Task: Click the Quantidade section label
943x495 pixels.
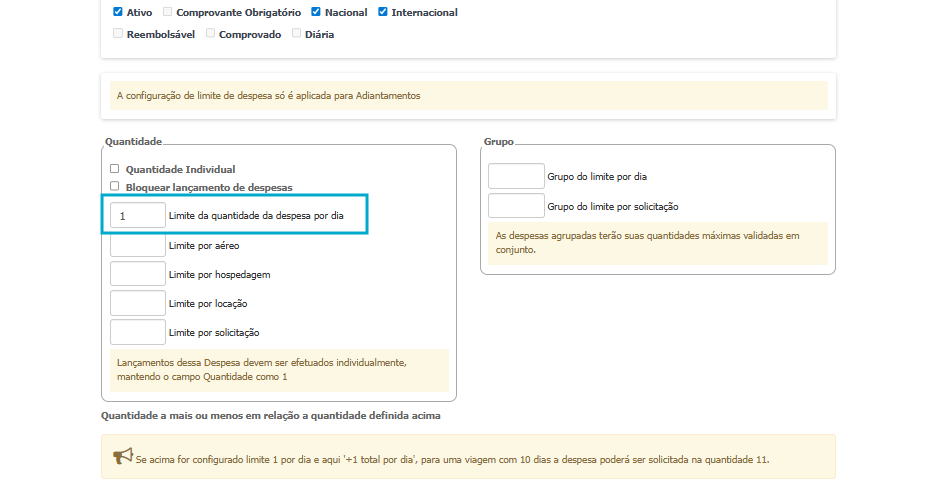Action: (134, 141)
